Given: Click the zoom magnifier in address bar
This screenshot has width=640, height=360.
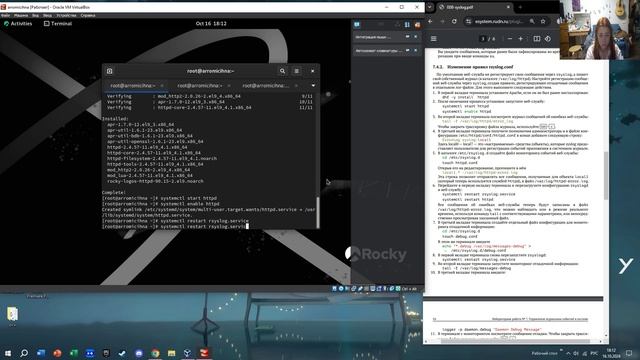Looking at the screenshot, I should [x=532, y=21].
